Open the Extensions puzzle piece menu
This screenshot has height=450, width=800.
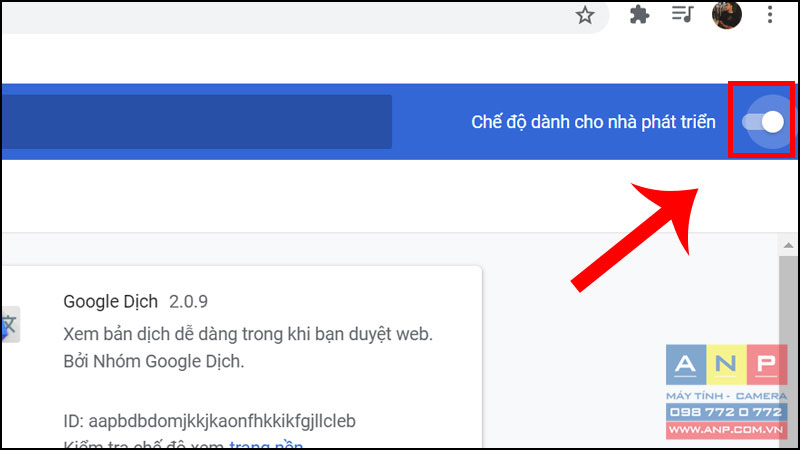(x=639, y=15)
